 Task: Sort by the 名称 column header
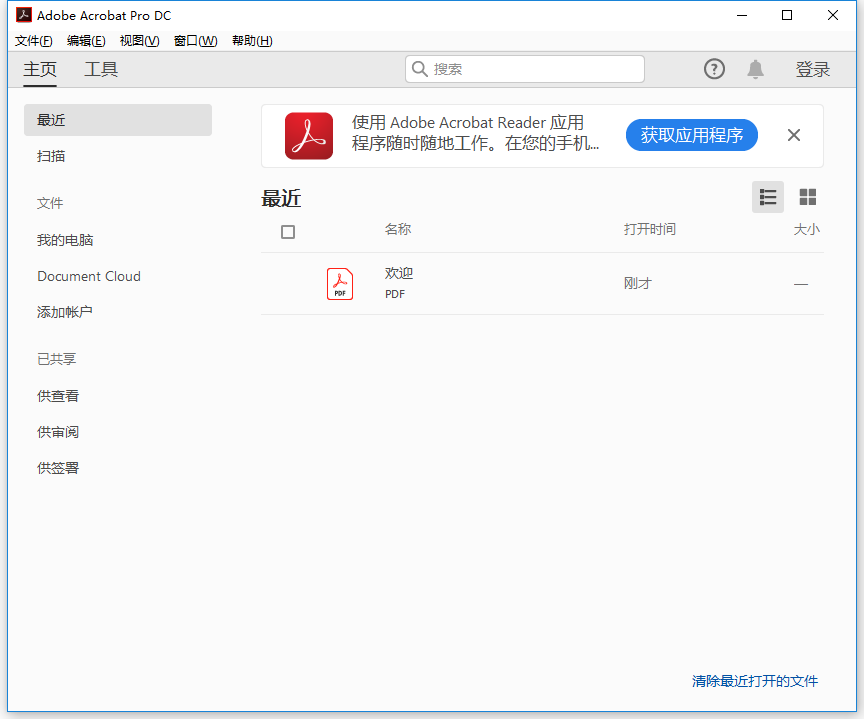(x=398, y=229)
